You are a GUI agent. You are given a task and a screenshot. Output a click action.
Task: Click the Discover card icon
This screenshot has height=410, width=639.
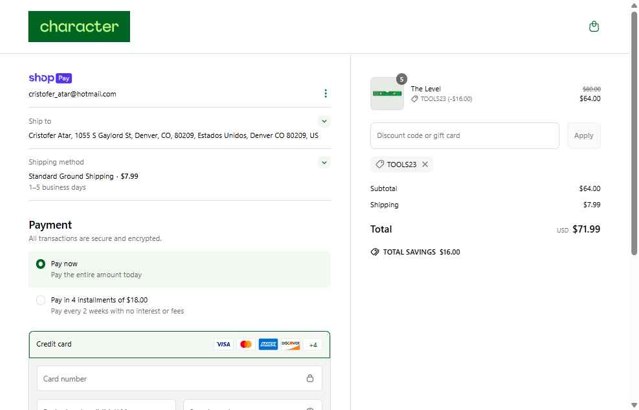pyautogui.click(x=291, y=344)
